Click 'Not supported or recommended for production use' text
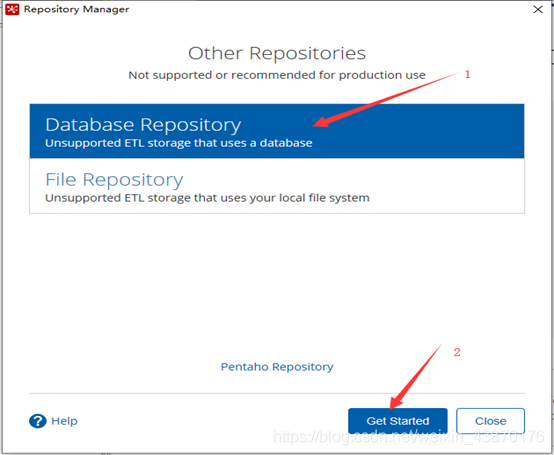The height and width of the screenshot is (455, 554). pos(277,75)
